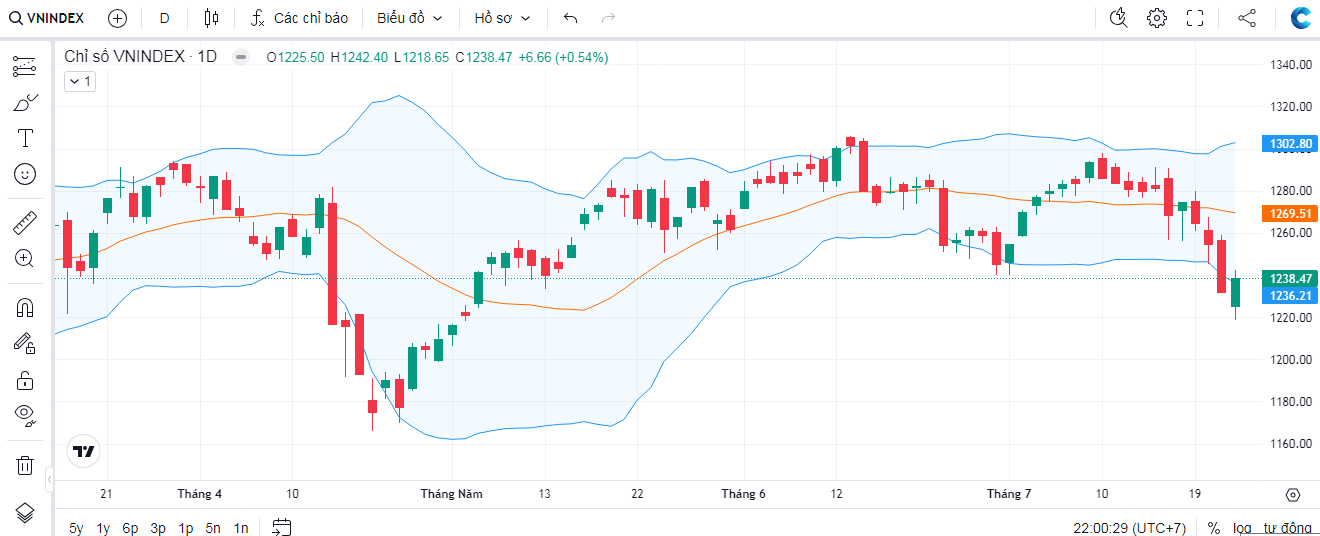The image size is (1320, 536).
Task: Select the 1p date range
Action: pos(186,528)
